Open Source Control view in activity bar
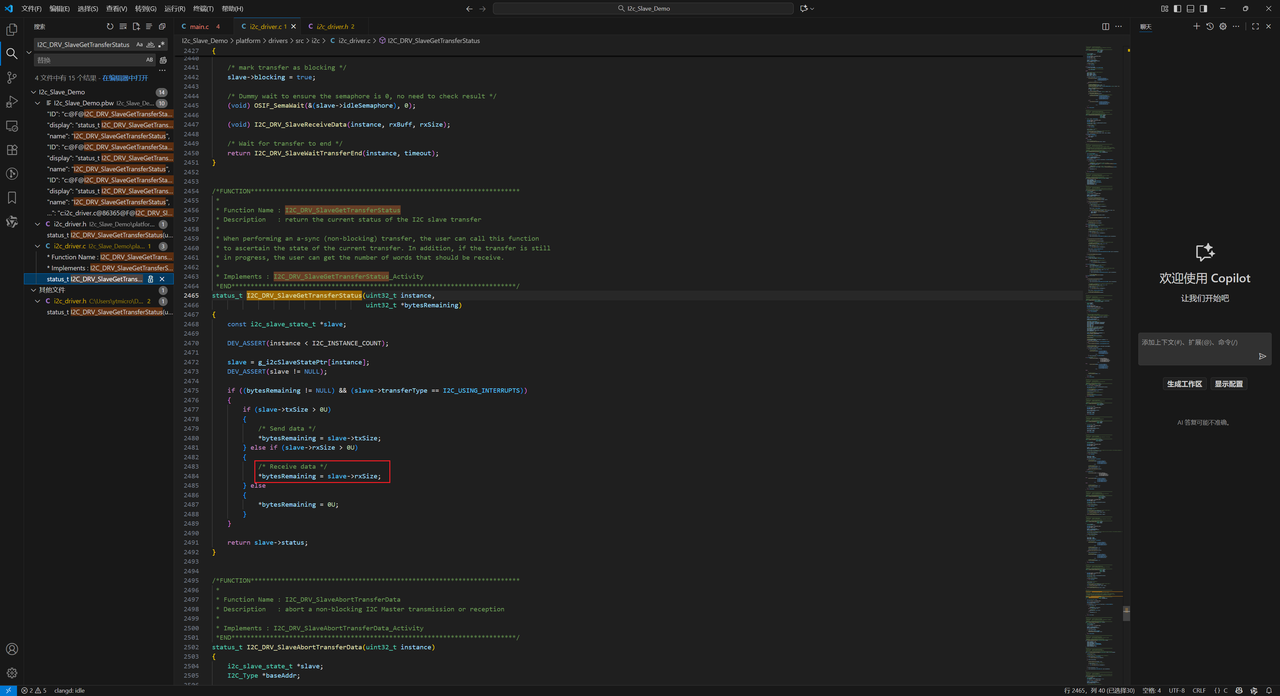 pos(12,78)
